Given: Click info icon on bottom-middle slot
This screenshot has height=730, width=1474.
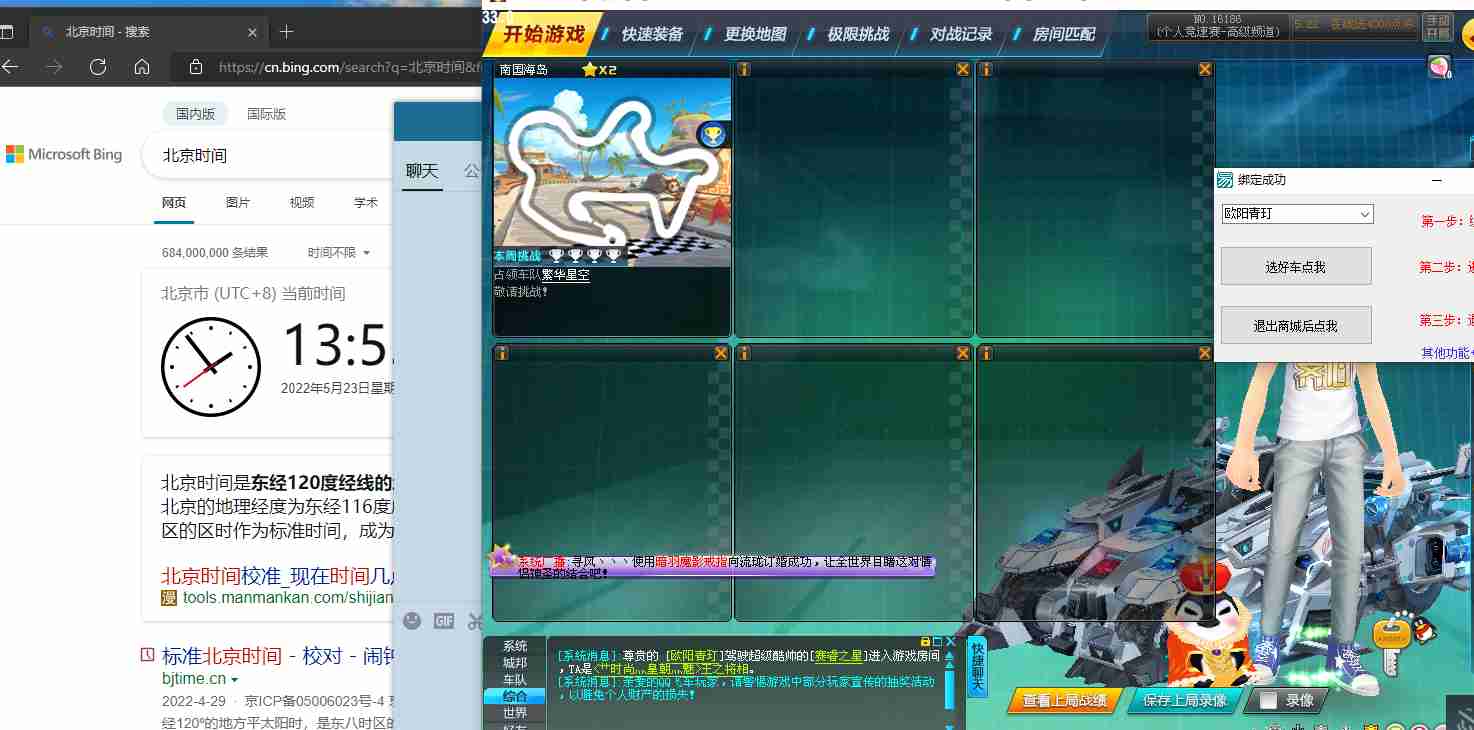Looking at the screenshot, I should 744,353.
